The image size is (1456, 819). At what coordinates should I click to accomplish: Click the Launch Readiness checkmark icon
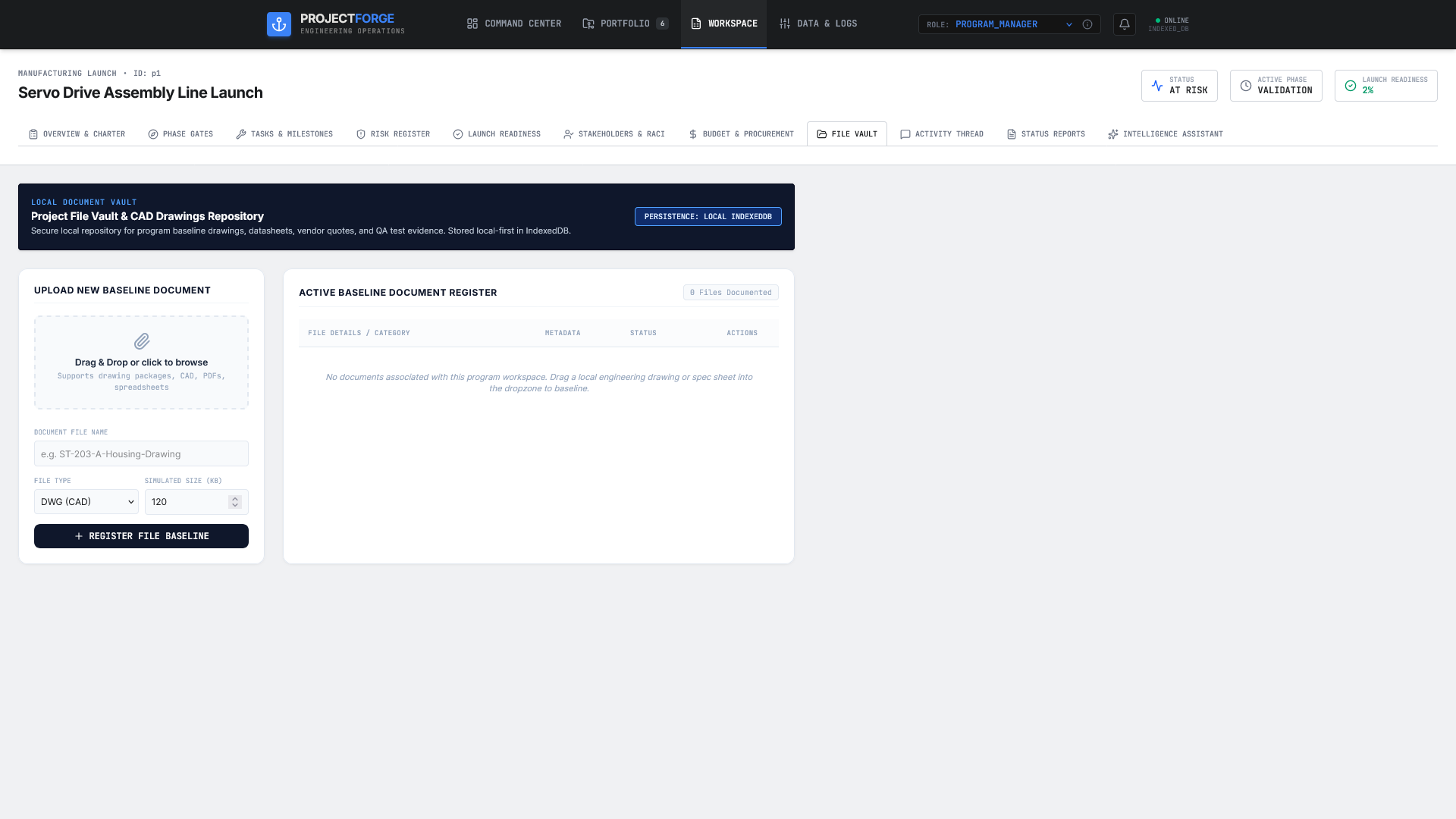coord(1351,86)
